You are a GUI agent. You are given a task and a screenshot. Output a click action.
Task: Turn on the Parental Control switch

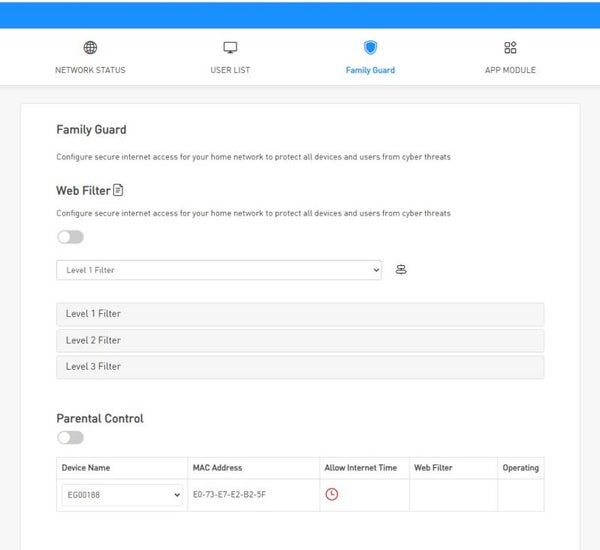pyautogui.click(x=70, y=438)
